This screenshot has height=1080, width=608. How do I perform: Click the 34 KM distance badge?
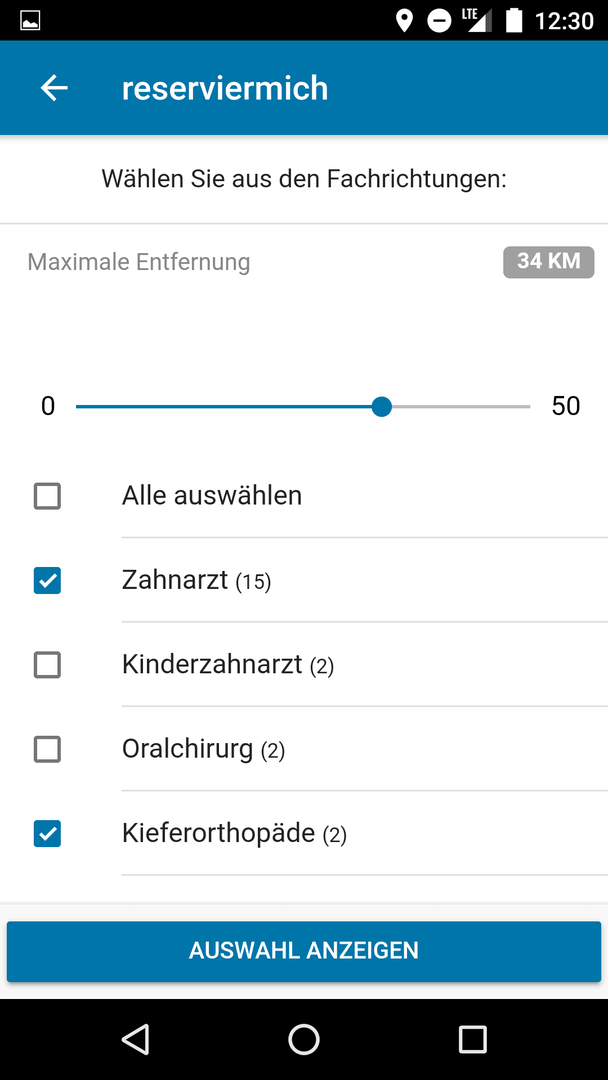tap(549, 262)
